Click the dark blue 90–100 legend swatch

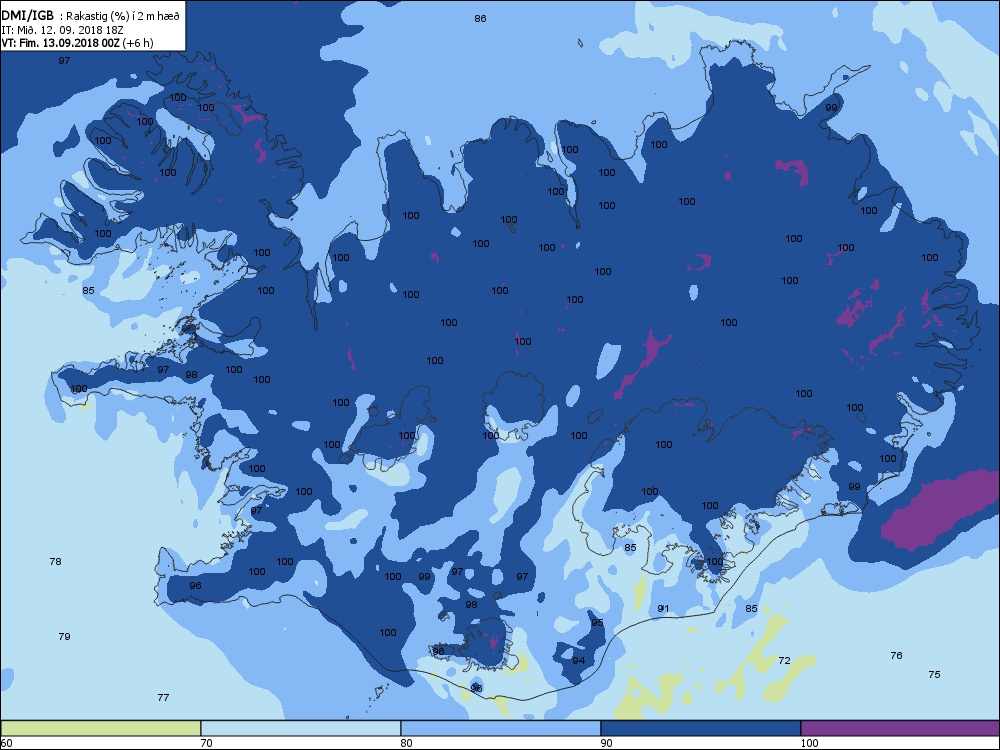[700, 728]
